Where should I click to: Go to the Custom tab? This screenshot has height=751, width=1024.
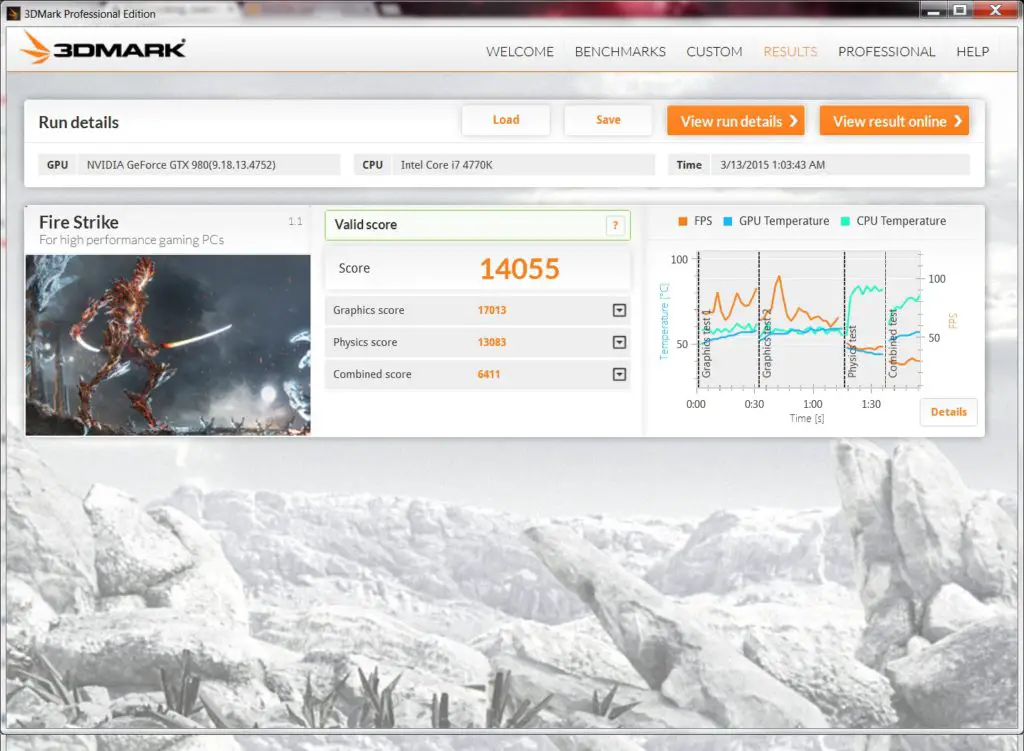714,52
